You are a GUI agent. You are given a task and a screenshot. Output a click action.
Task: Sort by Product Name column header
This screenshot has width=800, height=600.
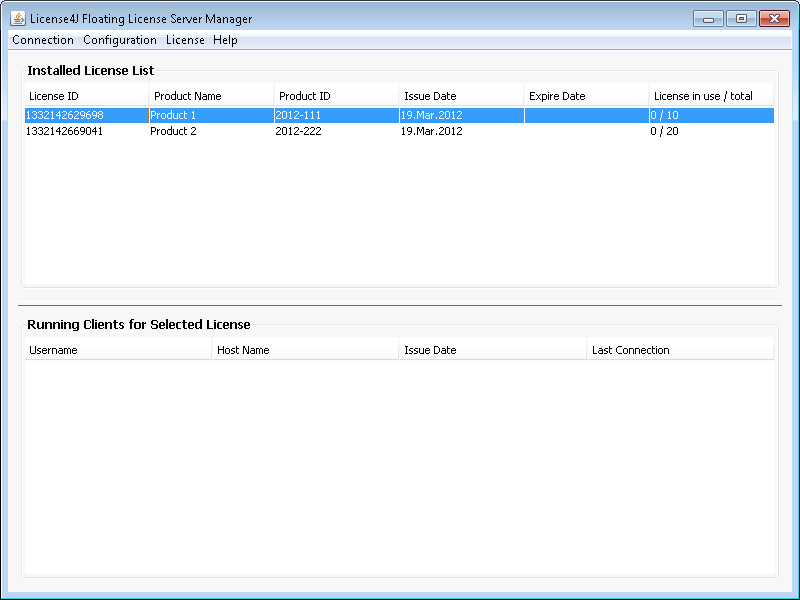(x=211, y=96)
